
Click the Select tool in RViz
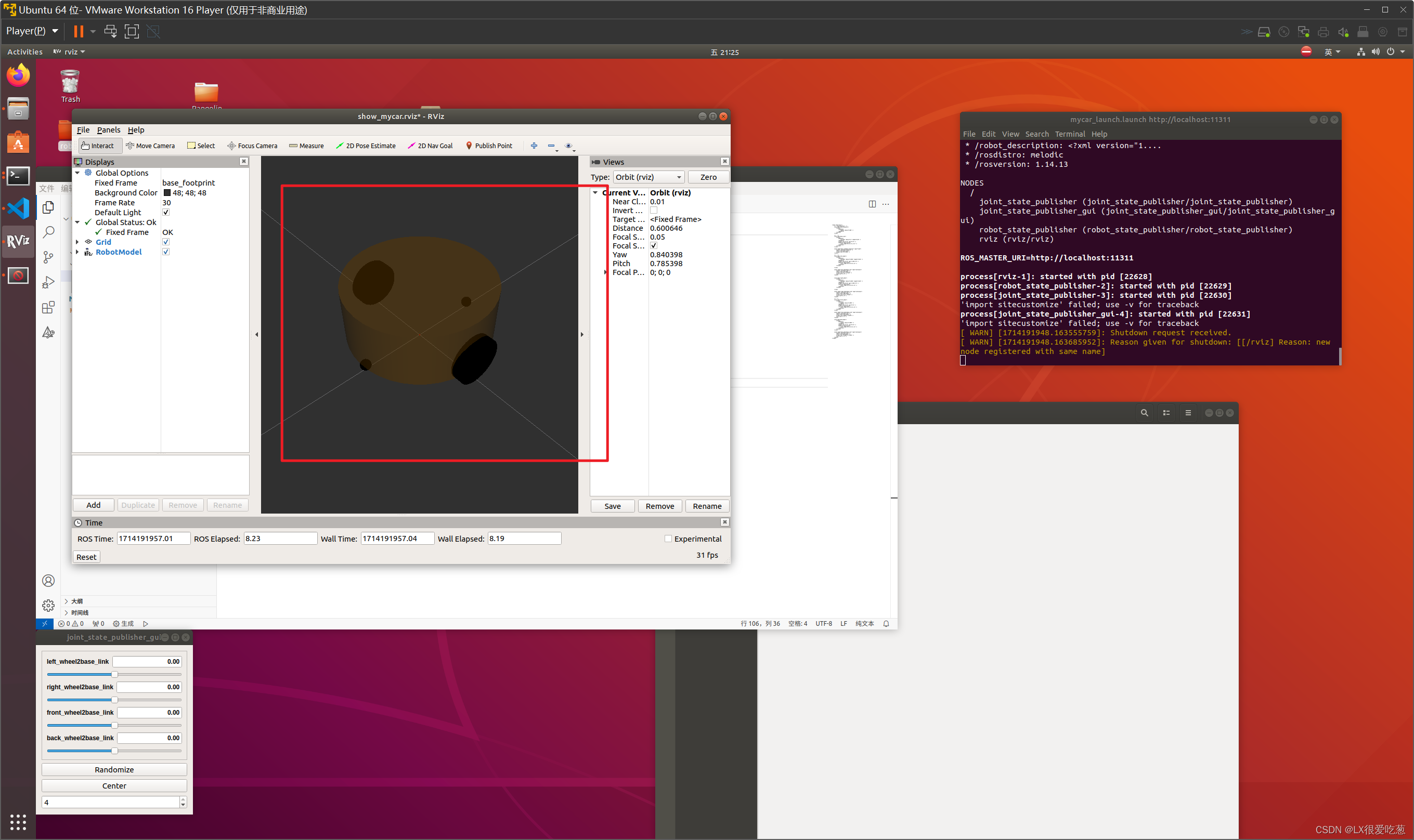[204, 146]
